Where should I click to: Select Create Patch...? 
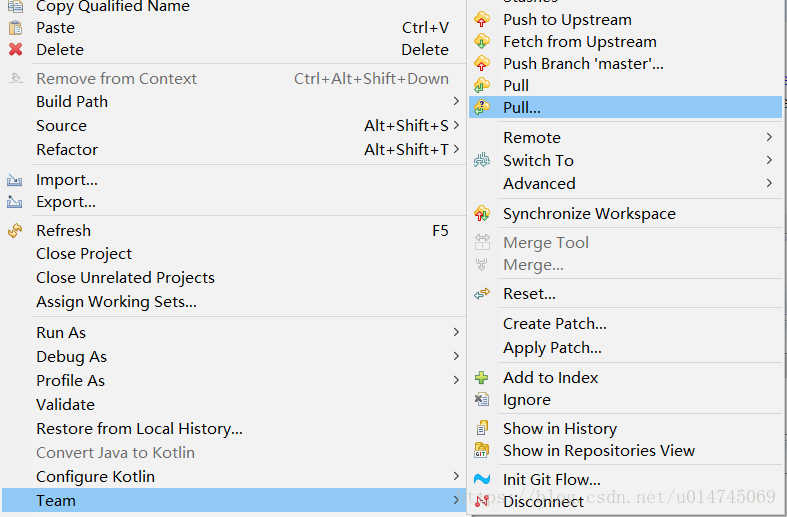(625, 324)
